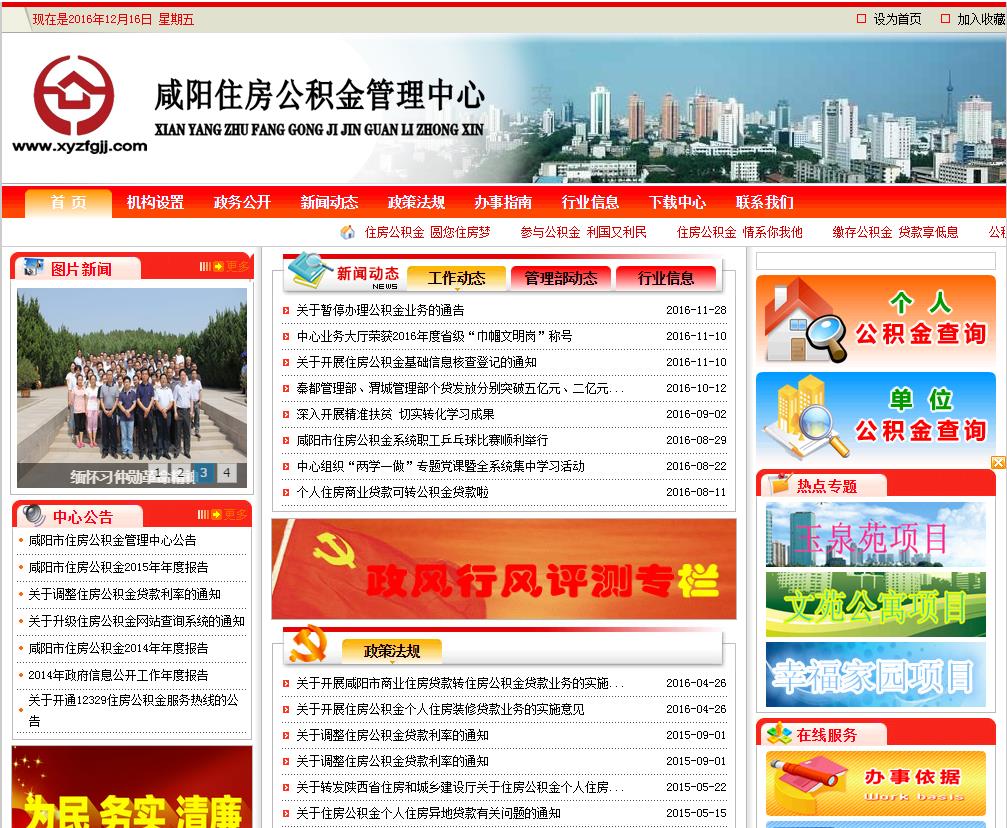Select slide number 3 in the photo carousel
Image resolution: width=1007 pixels, height=828 pixels.
(x=204, y=473)
